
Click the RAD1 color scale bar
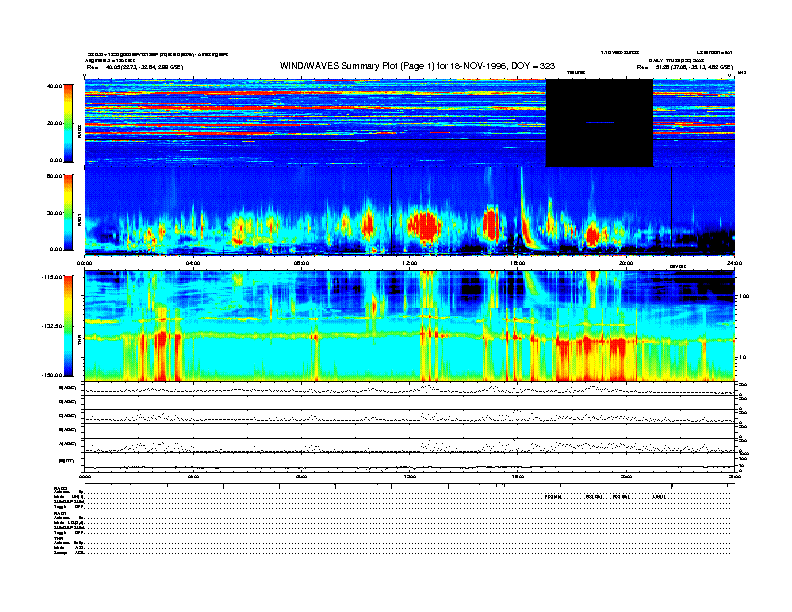pyautogui.click(x=68, y=212)
